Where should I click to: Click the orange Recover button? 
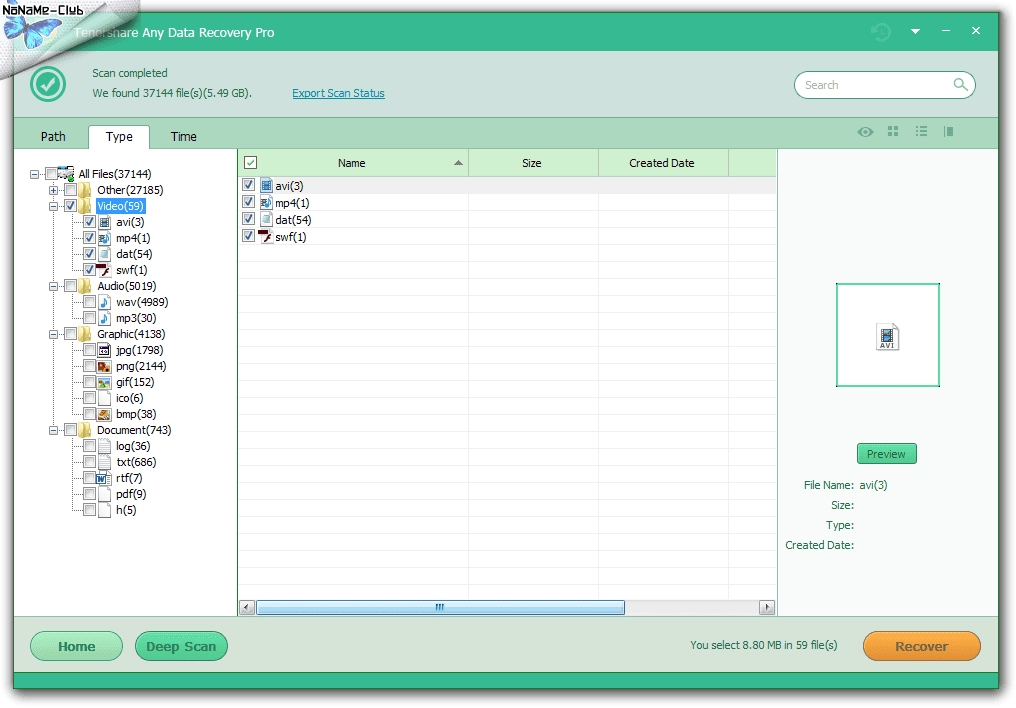(x=921, y=646)
